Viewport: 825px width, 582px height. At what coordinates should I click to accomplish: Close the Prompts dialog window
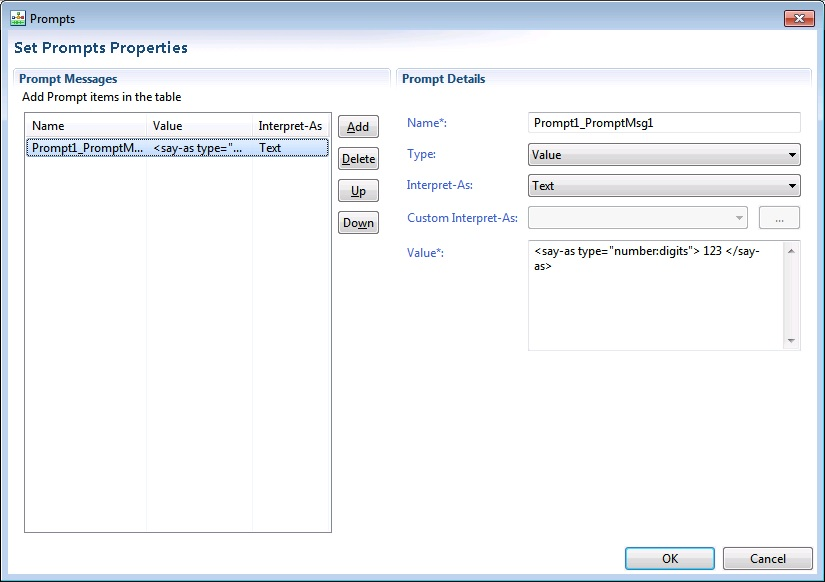click(798, 18)
